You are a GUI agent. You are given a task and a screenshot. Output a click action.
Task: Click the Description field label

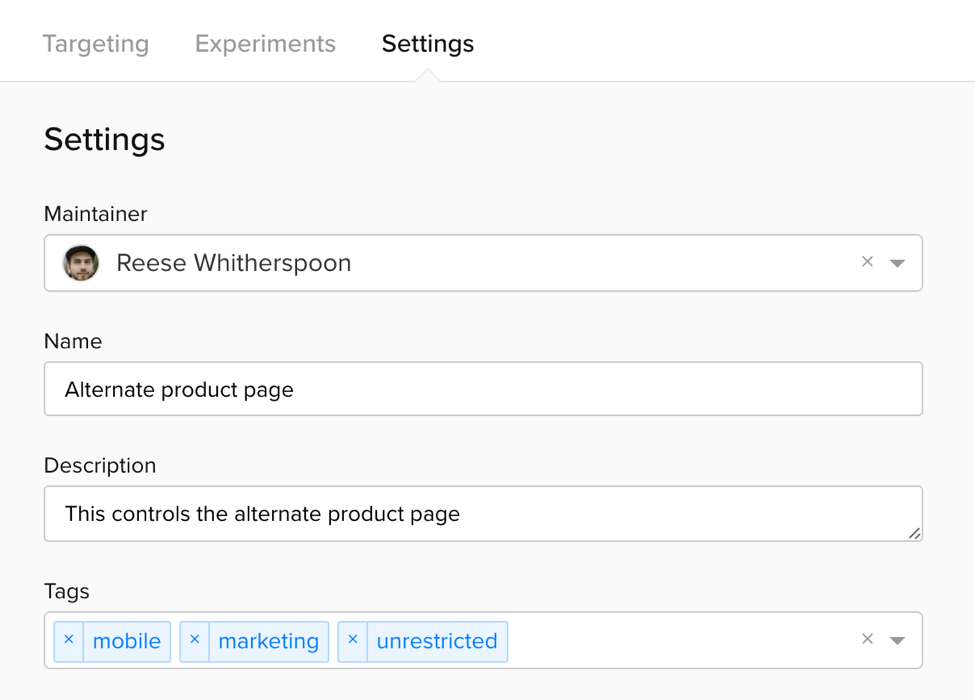100,466
